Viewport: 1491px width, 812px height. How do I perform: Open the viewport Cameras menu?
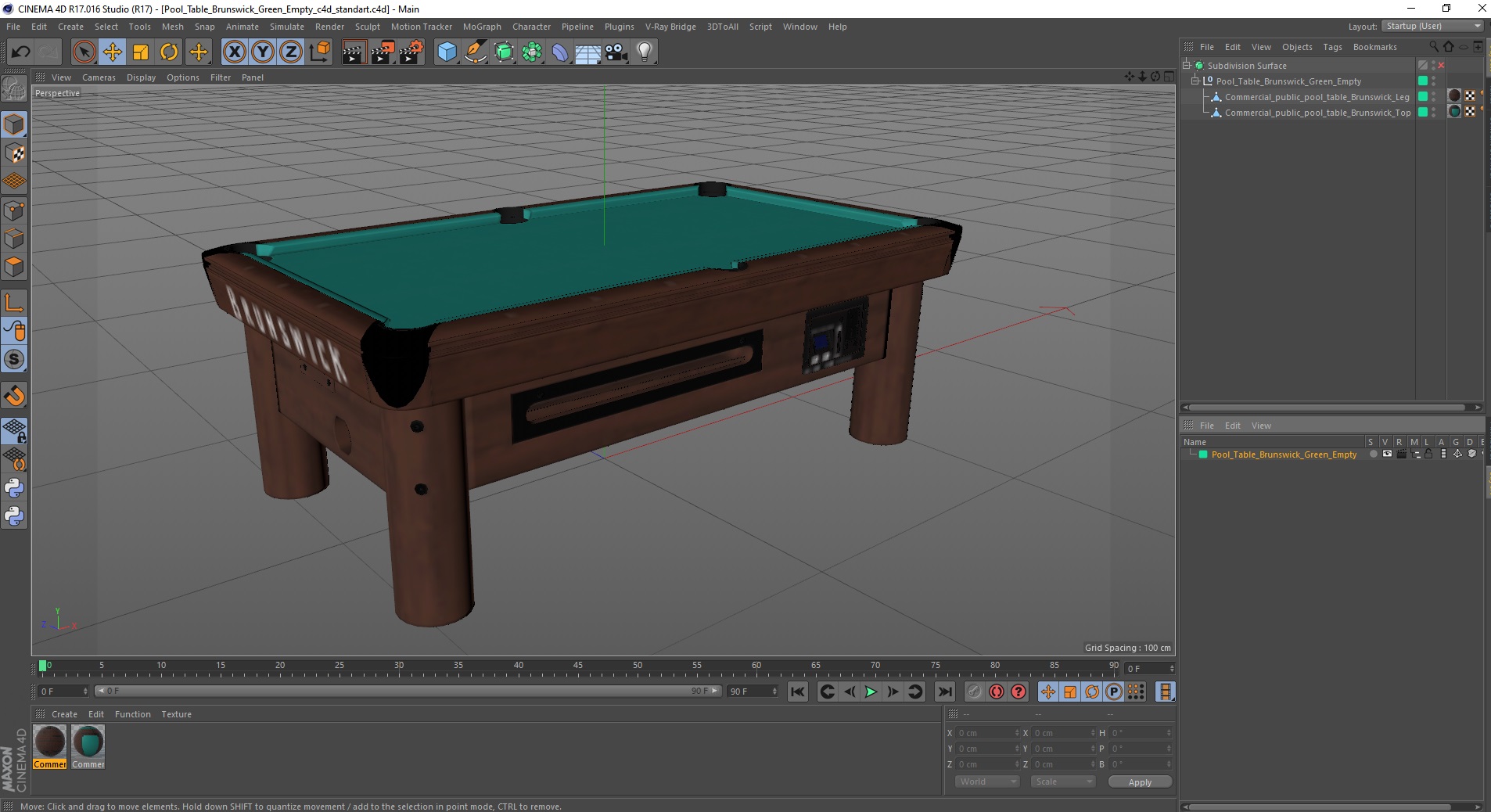[x=99, y=77]
